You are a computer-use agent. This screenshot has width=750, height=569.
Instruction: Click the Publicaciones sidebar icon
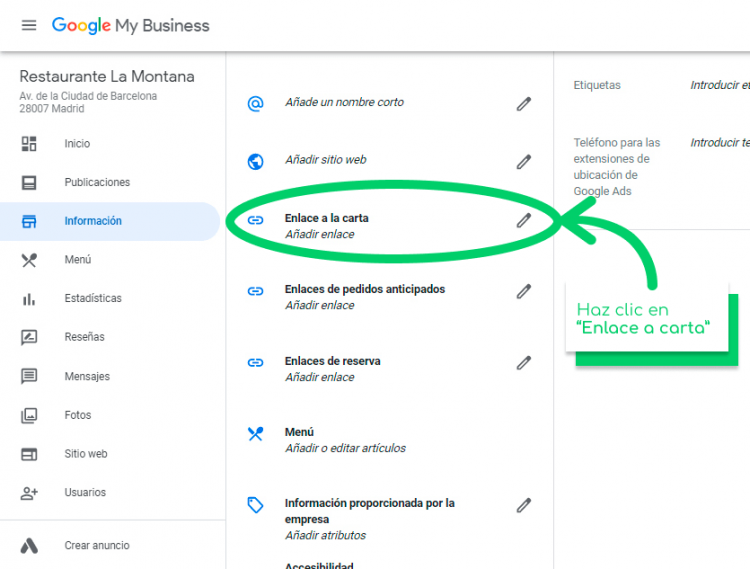tap(29, 182)
